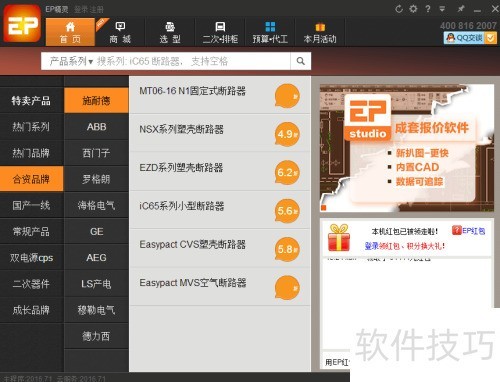The width and height of the screenshot is (500, 382).
Task: Select 热门系列 category
Action: pos(31,127)
